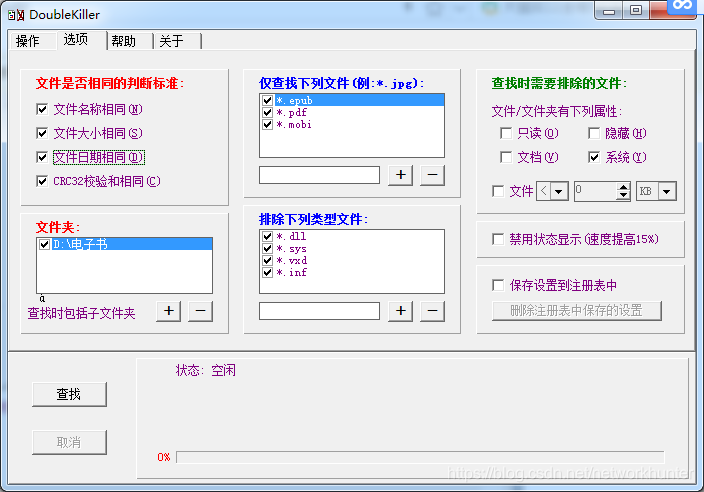This screenshot has height=492, width=704.
Task: Click the 取消 button
Action: (x=69, y=443)
